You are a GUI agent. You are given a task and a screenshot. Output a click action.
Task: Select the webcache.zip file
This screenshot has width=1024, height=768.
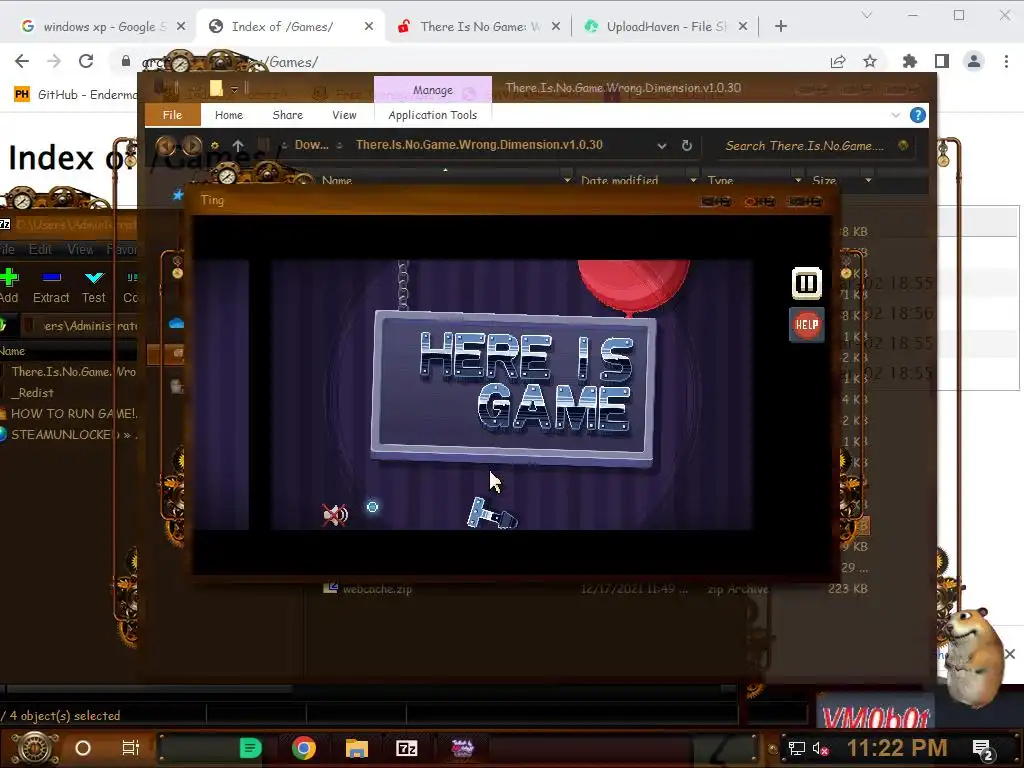tap(377, 589)
